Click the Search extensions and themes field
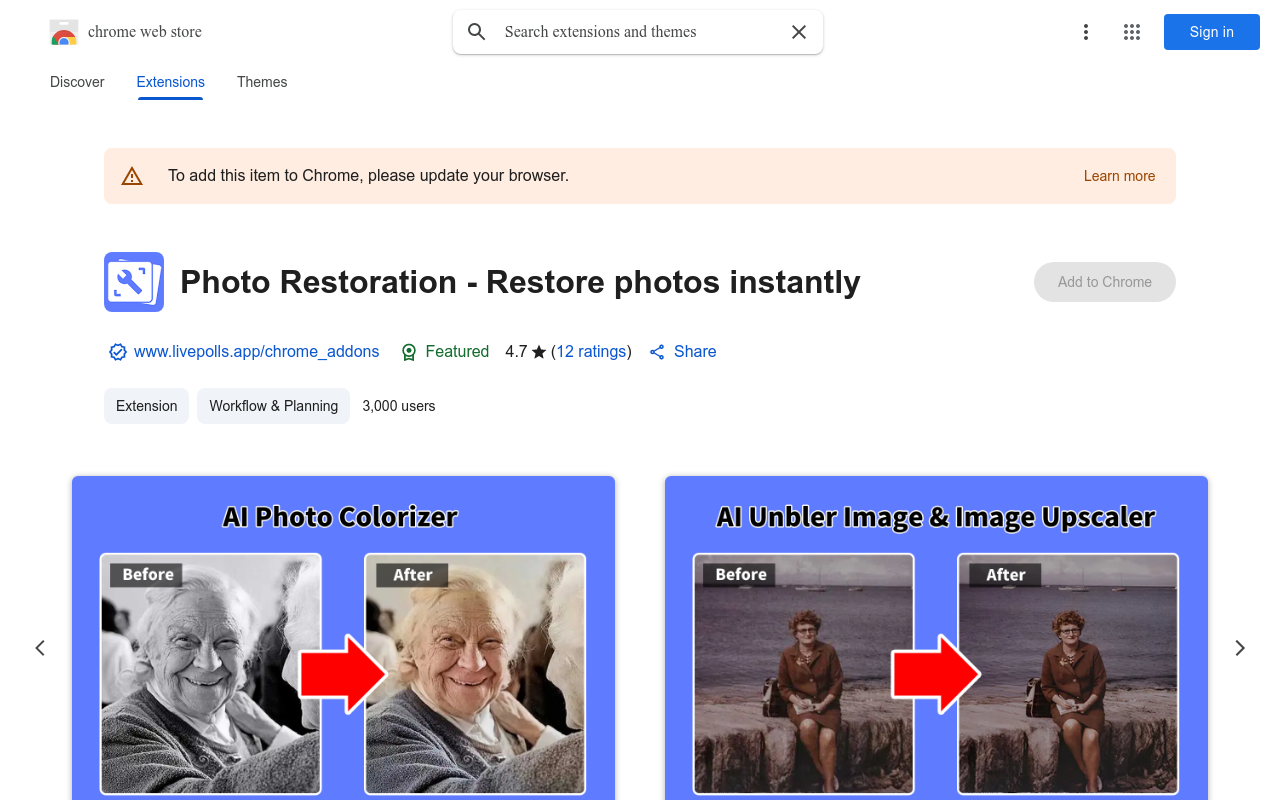This screenshot has height=800, width=1280. click(x=638, y=32)
